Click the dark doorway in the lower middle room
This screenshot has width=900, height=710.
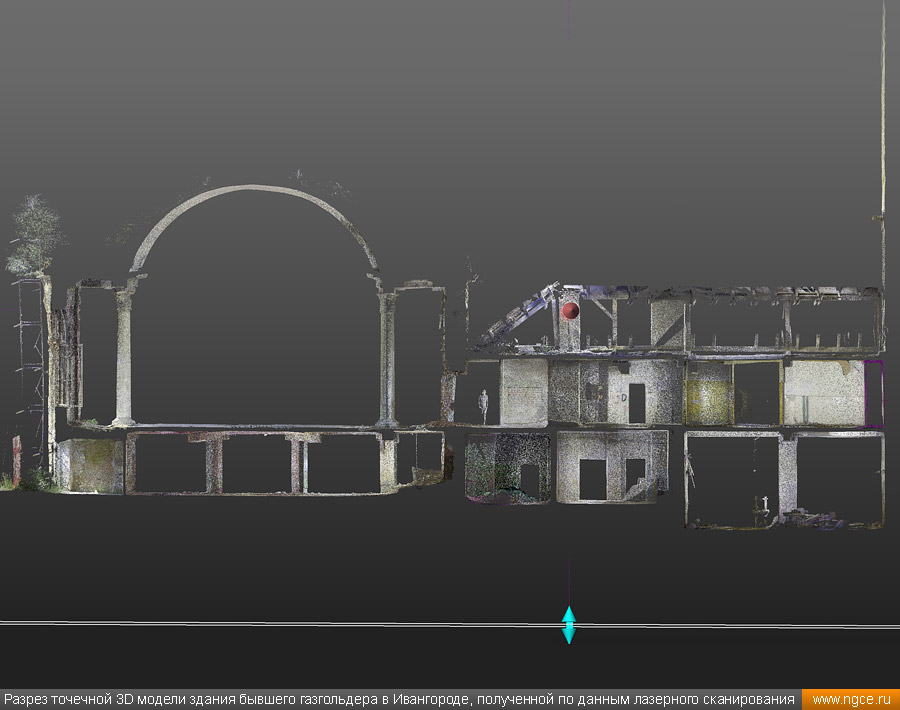click(592, 479)
